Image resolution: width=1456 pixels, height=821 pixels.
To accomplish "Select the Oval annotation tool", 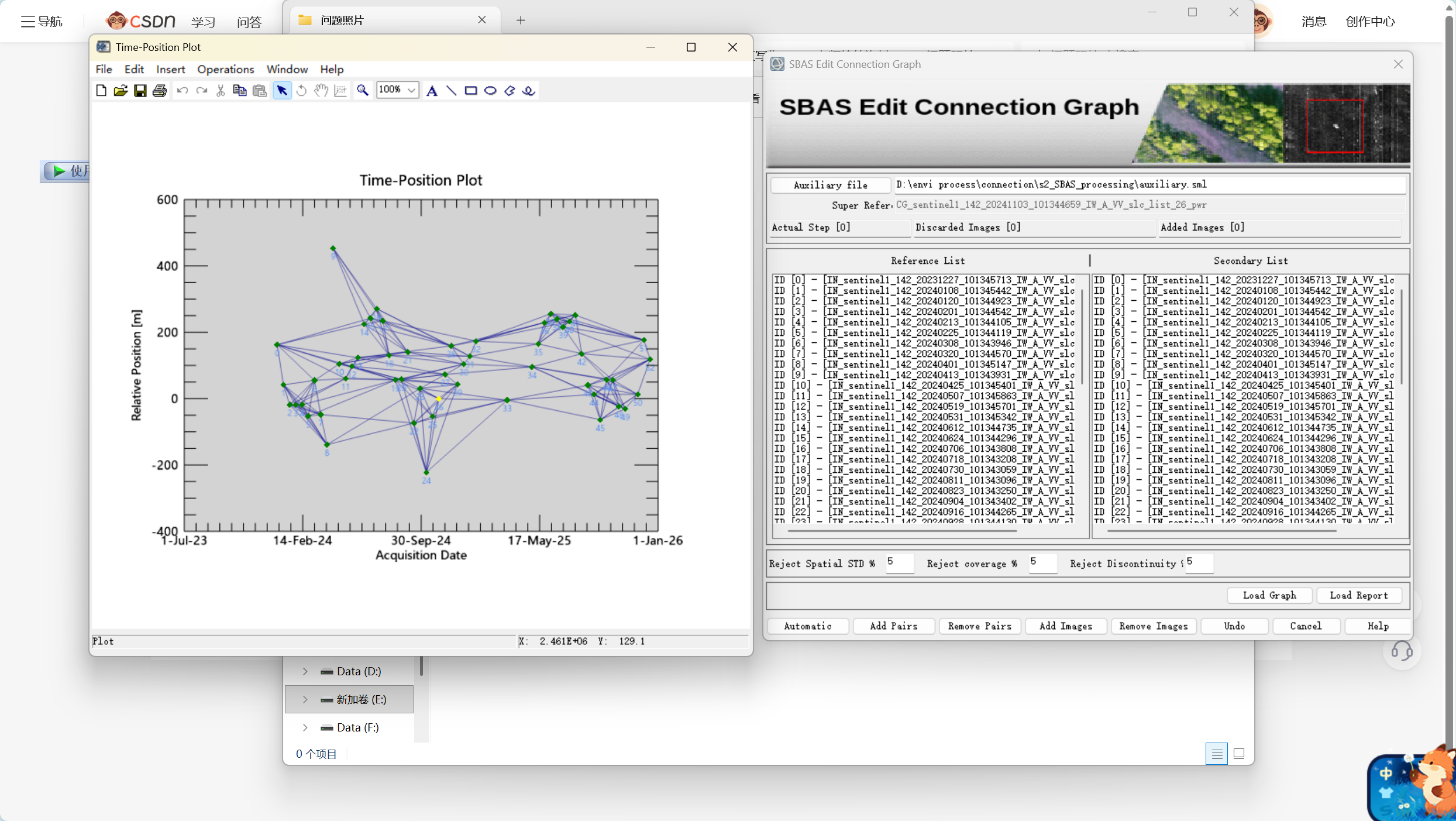I will pos(490,91).
